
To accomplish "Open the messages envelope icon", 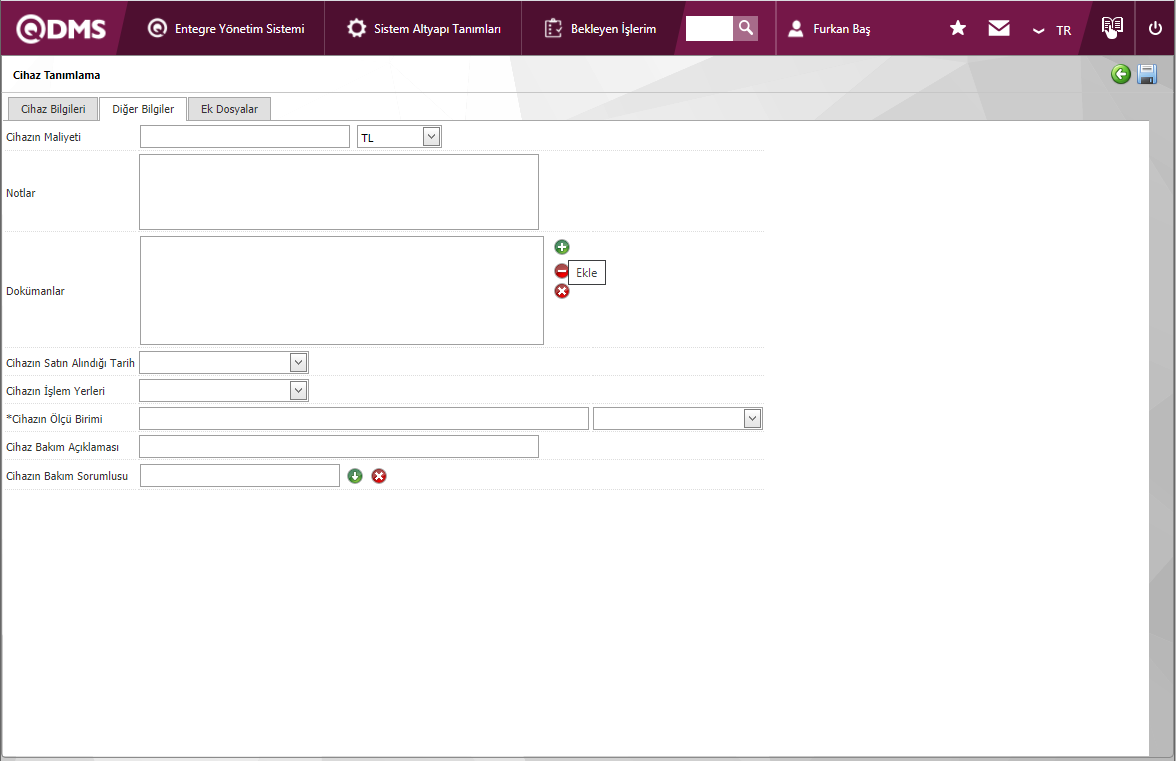I will tap(999, 28).
